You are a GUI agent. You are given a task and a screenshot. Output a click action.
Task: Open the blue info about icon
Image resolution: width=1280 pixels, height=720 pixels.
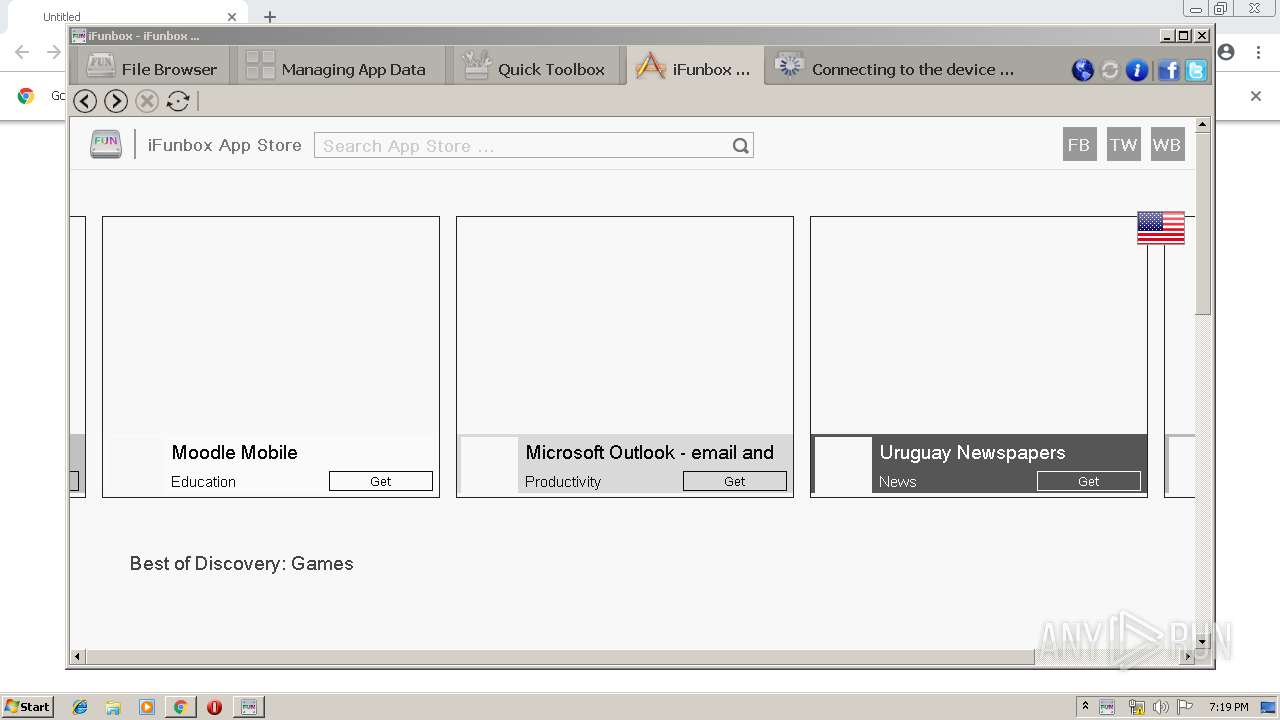(x=1137, y=70)
